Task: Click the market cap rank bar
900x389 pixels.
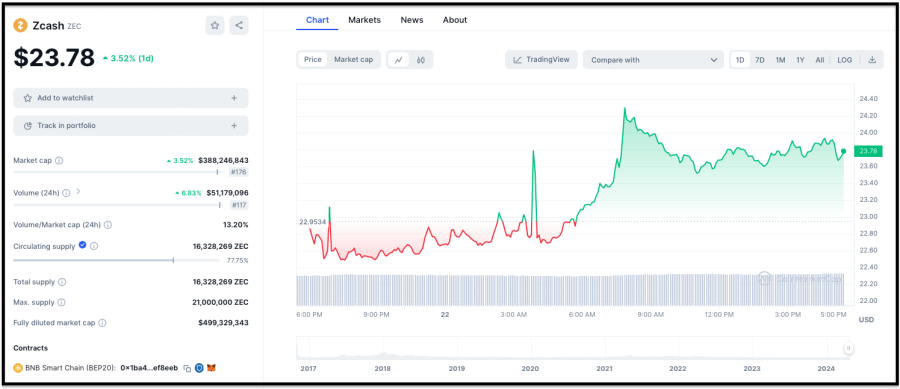Action: click(117, 172)
